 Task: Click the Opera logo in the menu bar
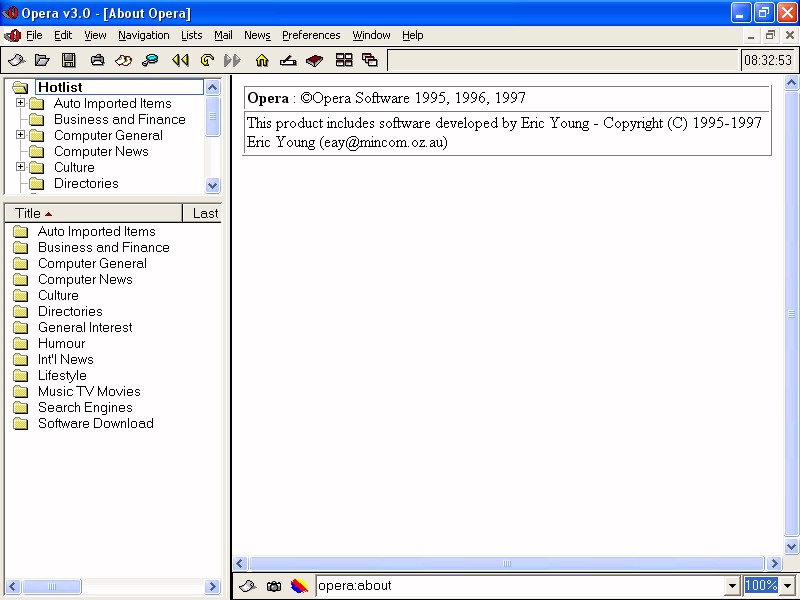(12, 35)
